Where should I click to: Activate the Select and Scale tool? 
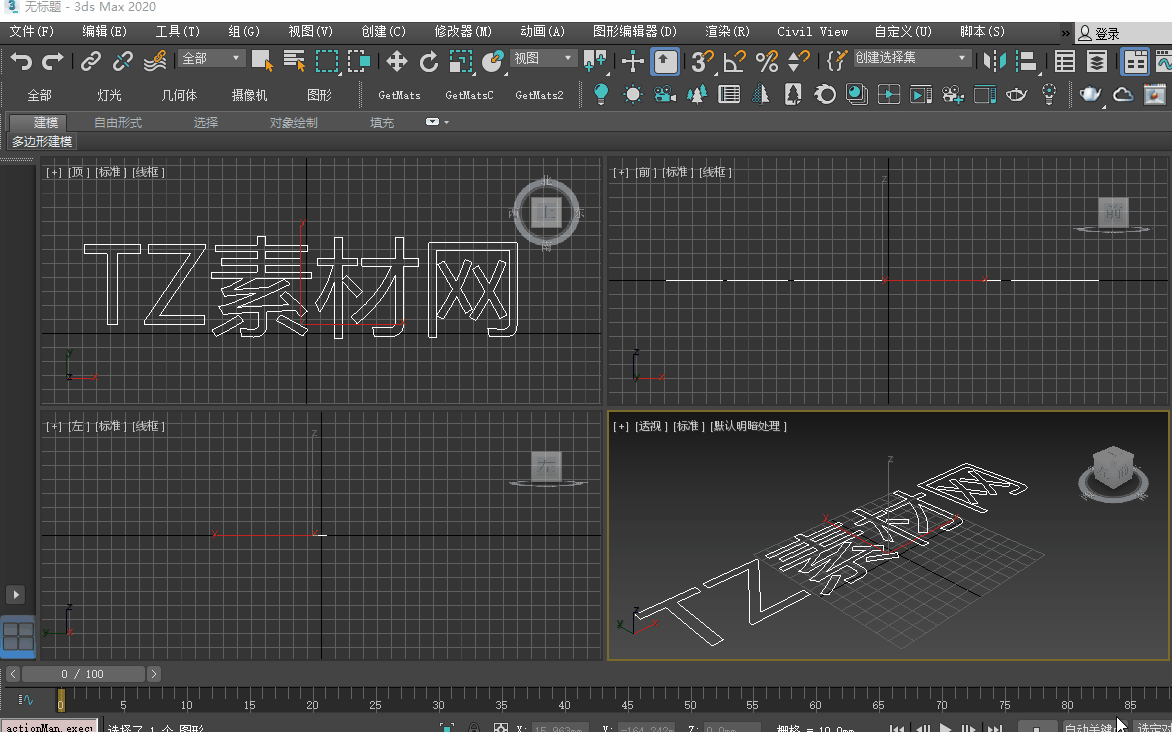coord(460,61)
